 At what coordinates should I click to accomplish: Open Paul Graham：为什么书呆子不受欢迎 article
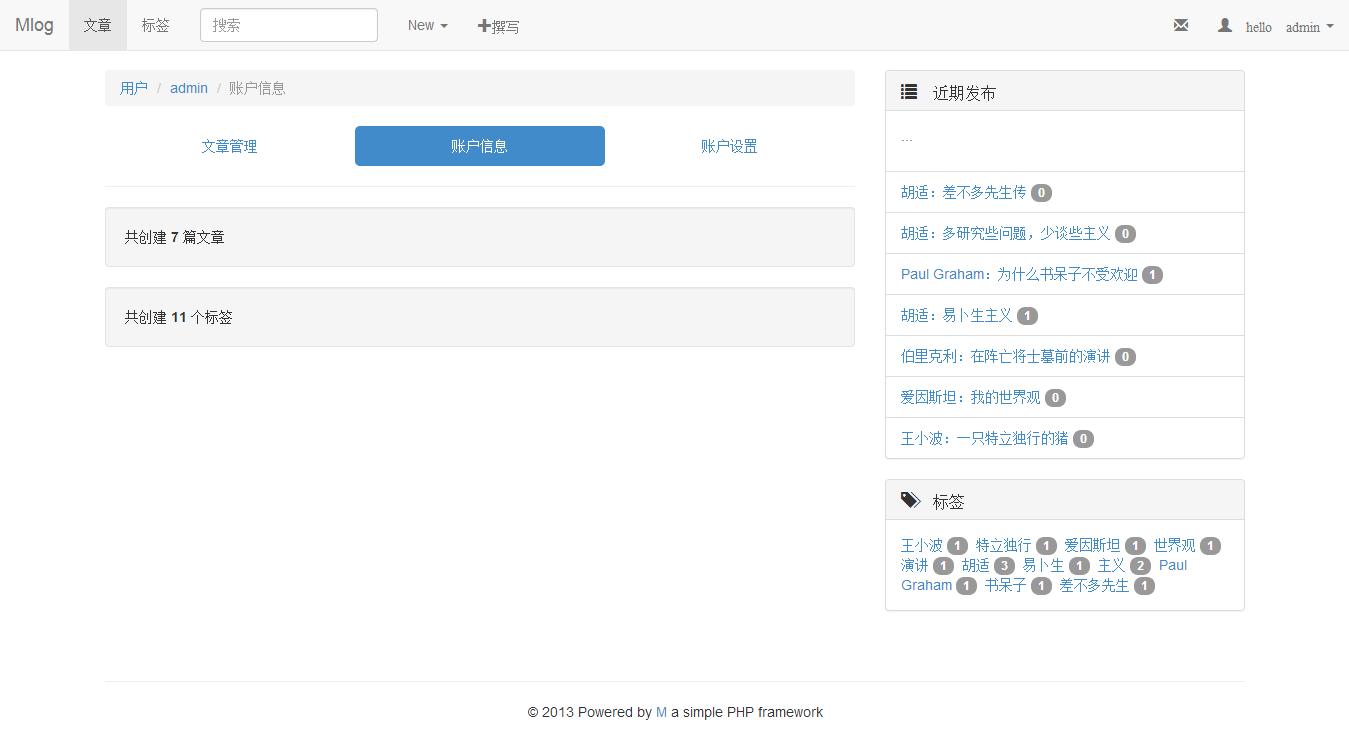1019,274
